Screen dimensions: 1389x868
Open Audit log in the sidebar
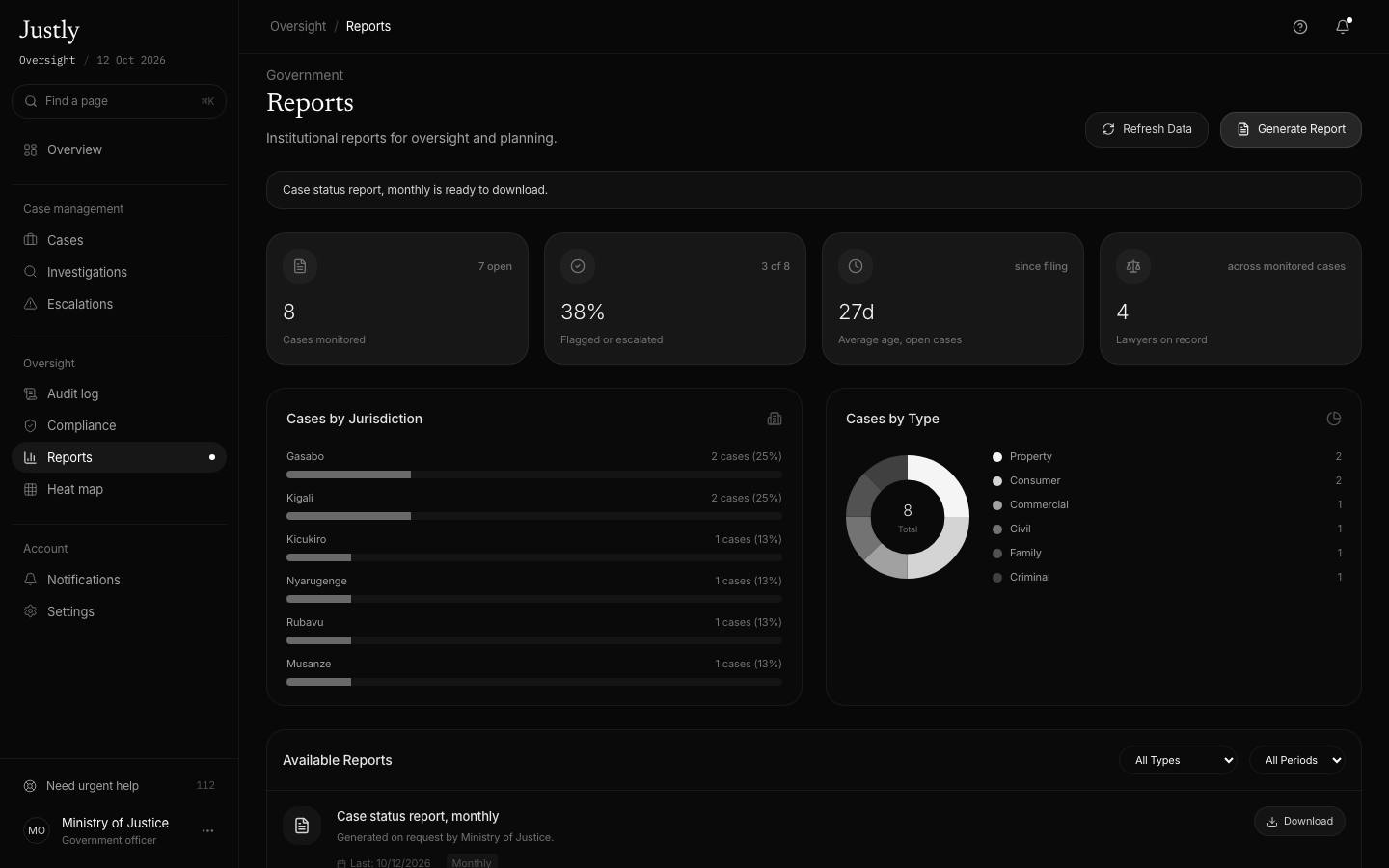pyautogui.click(x=120, y=393)
